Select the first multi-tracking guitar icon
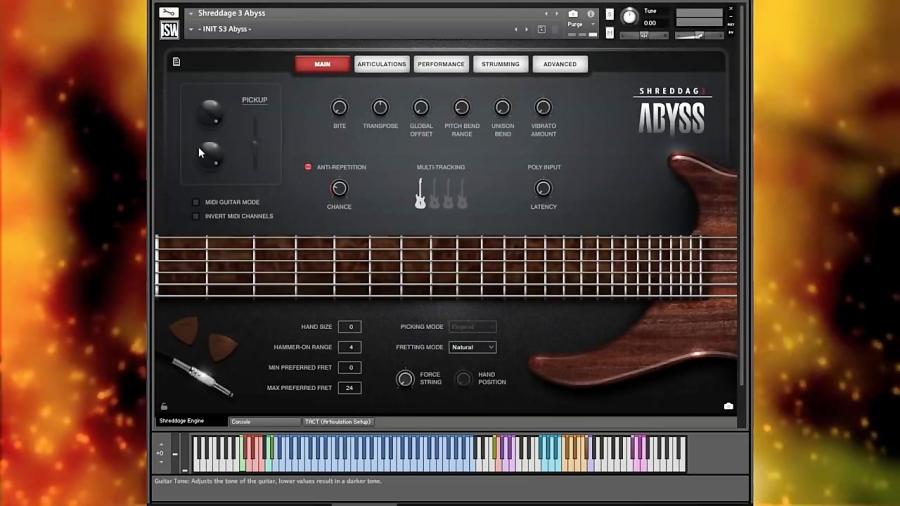The image size is (900, 506). point(420,193)
